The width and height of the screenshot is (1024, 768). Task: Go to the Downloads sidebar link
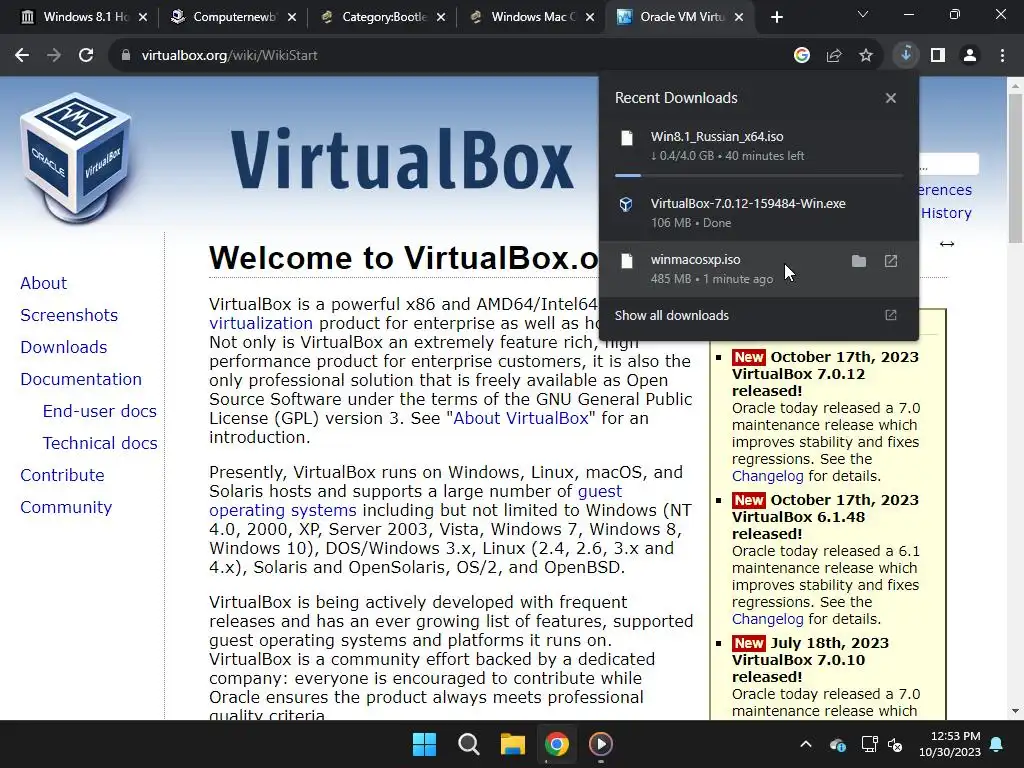click(63, 347)
